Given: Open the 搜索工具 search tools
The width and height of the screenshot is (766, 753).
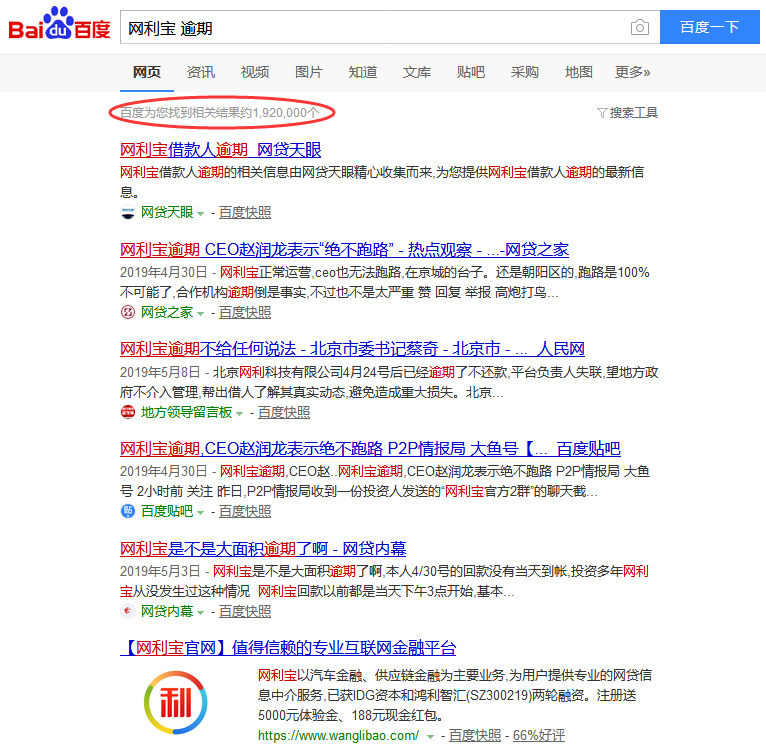Looking at the screenshot, I should pos(627,113).
